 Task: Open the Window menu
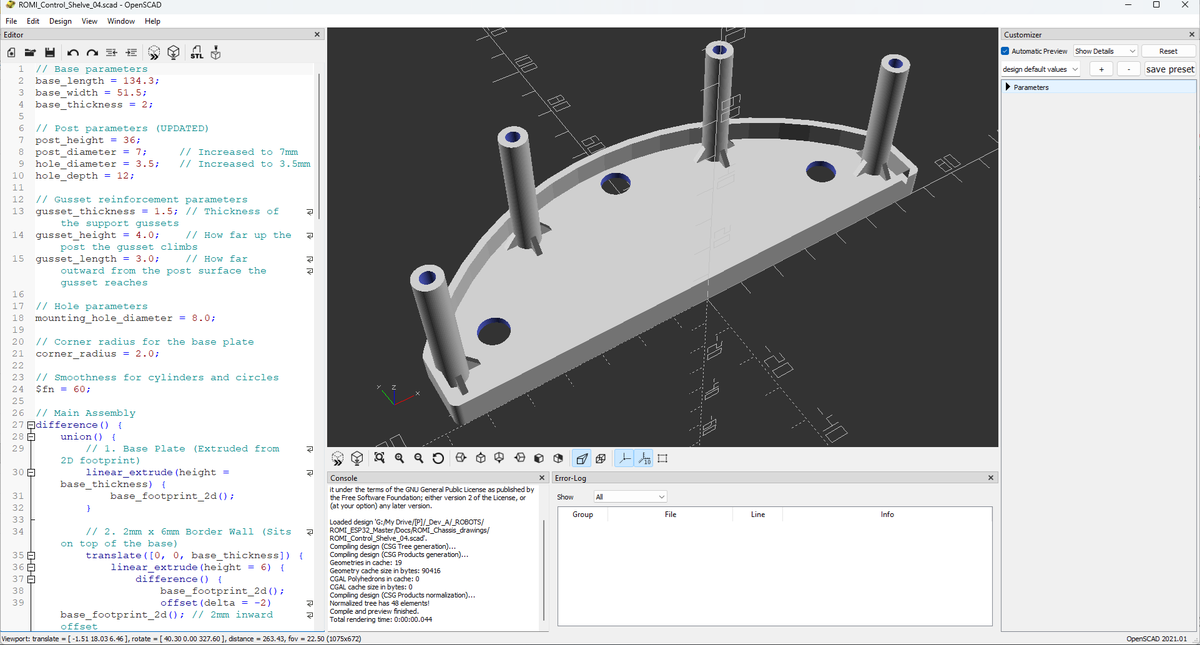coord(121,21)
